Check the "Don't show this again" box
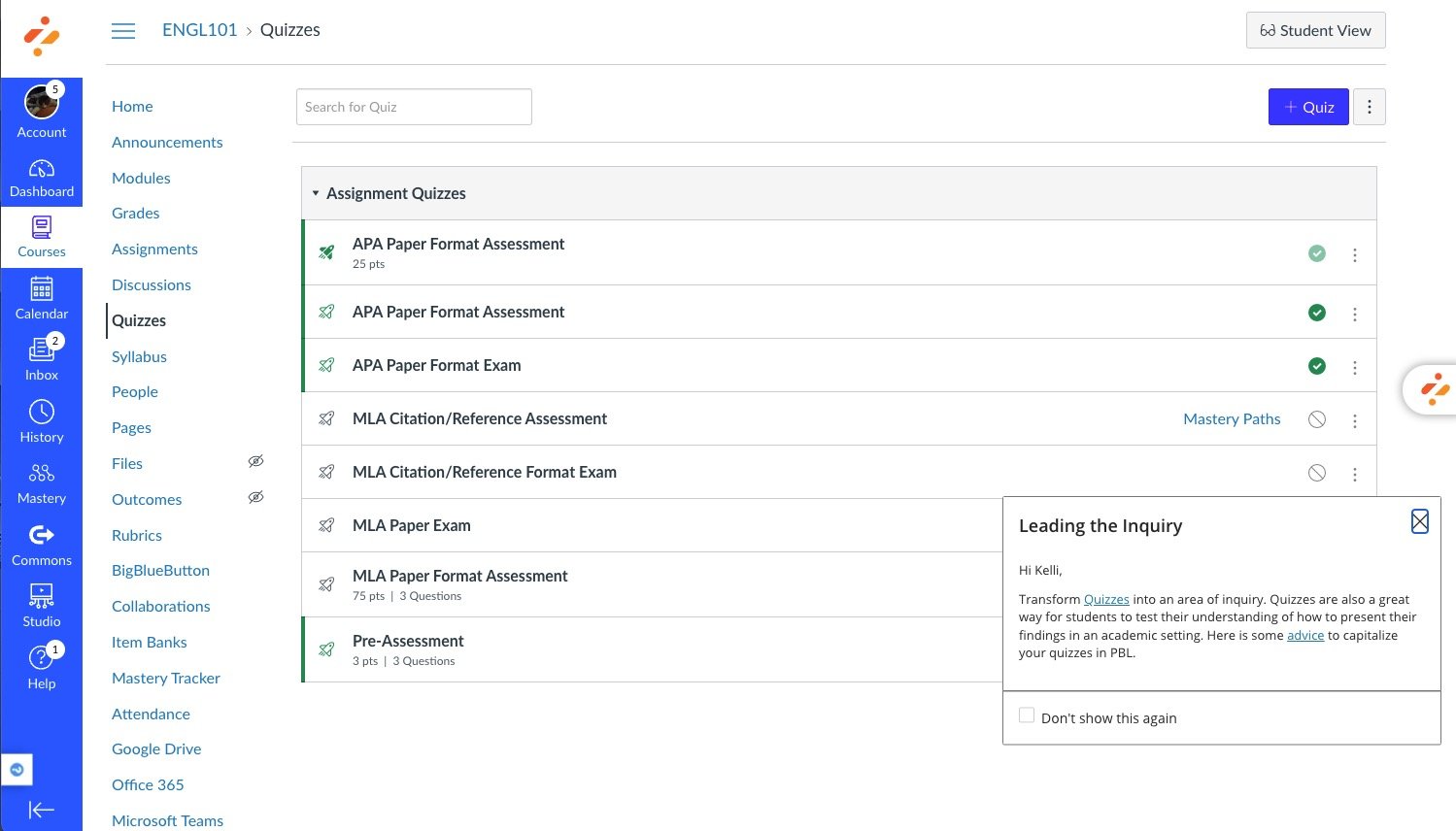 [1027, 715]
